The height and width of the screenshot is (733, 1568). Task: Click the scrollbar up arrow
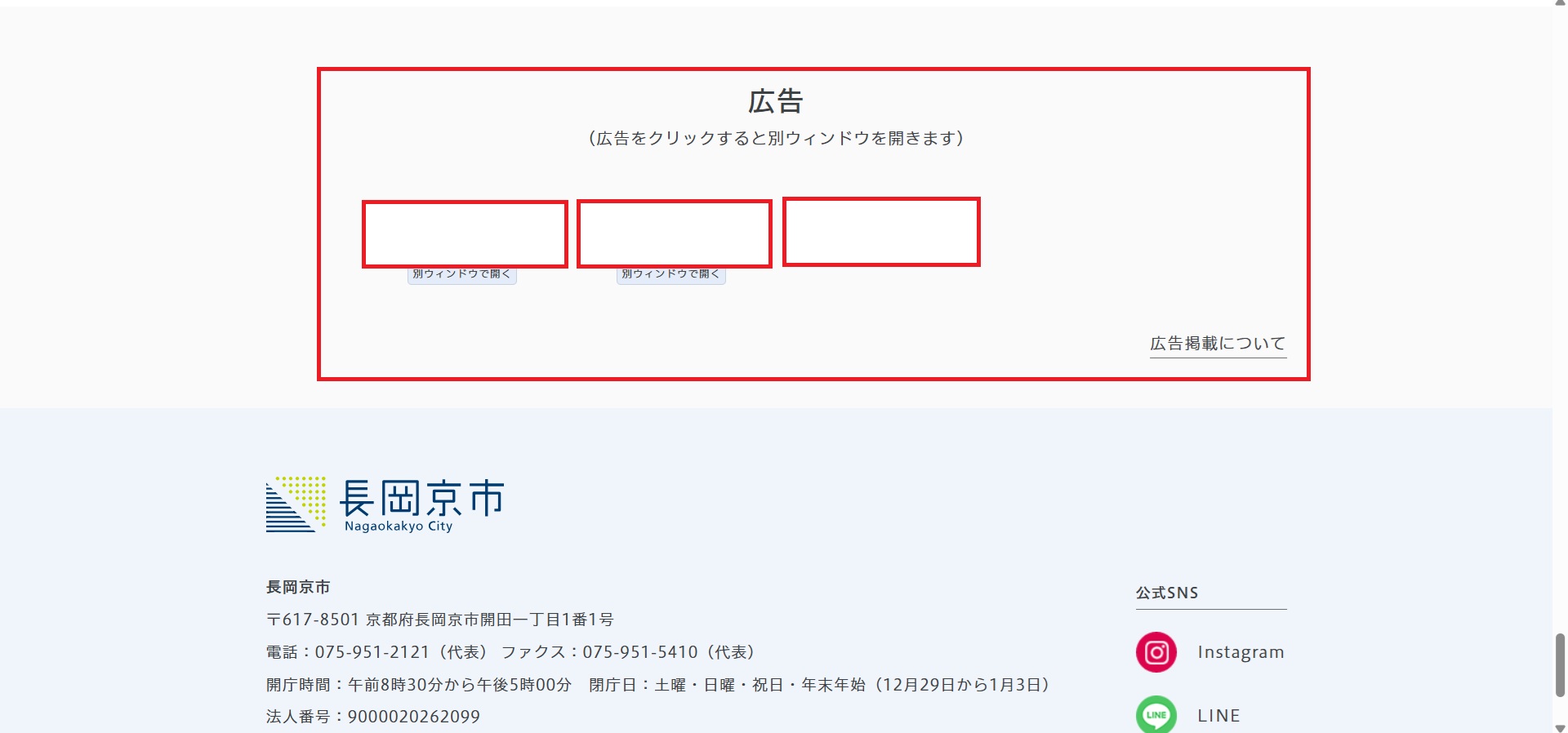[x=1560, y=3]
